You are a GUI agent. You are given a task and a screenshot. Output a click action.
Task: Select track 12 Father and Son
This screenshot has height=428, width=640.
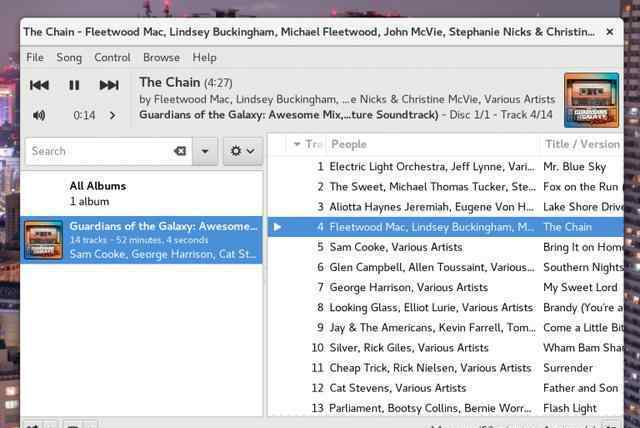click(446, 388)
